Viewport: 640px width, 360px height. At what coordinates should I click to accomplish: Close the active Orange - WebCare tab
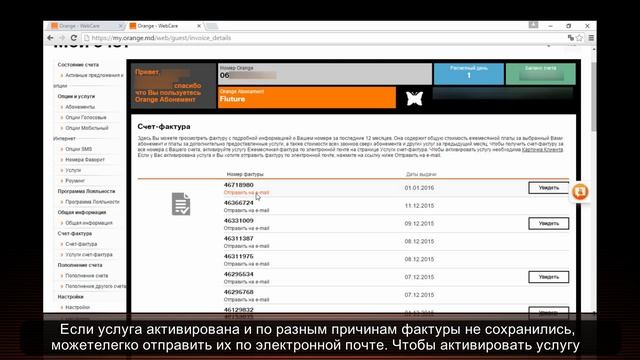coord(199,26)
